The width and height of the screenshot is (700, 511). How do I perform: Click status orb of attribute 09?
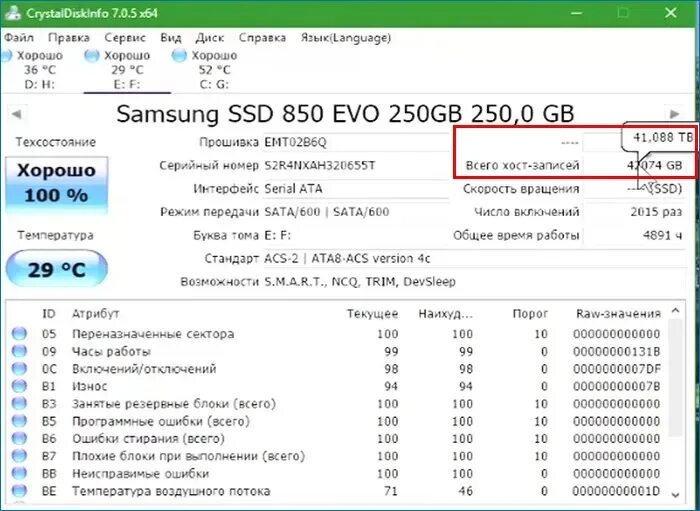click(19, 351)
